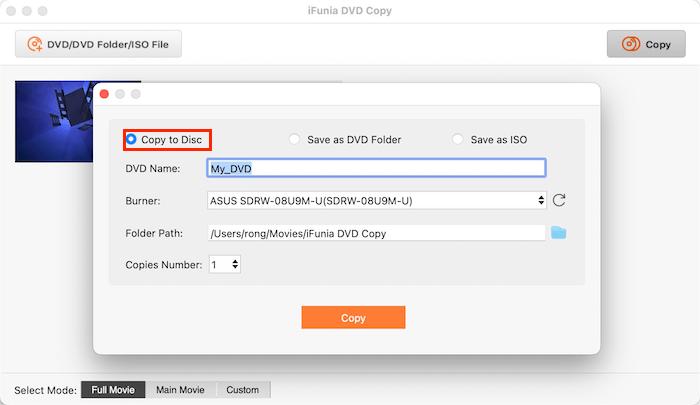This screenshot has height=405, width=700.
Task: Click the refresh burner list icon
Action: point(559,200)
